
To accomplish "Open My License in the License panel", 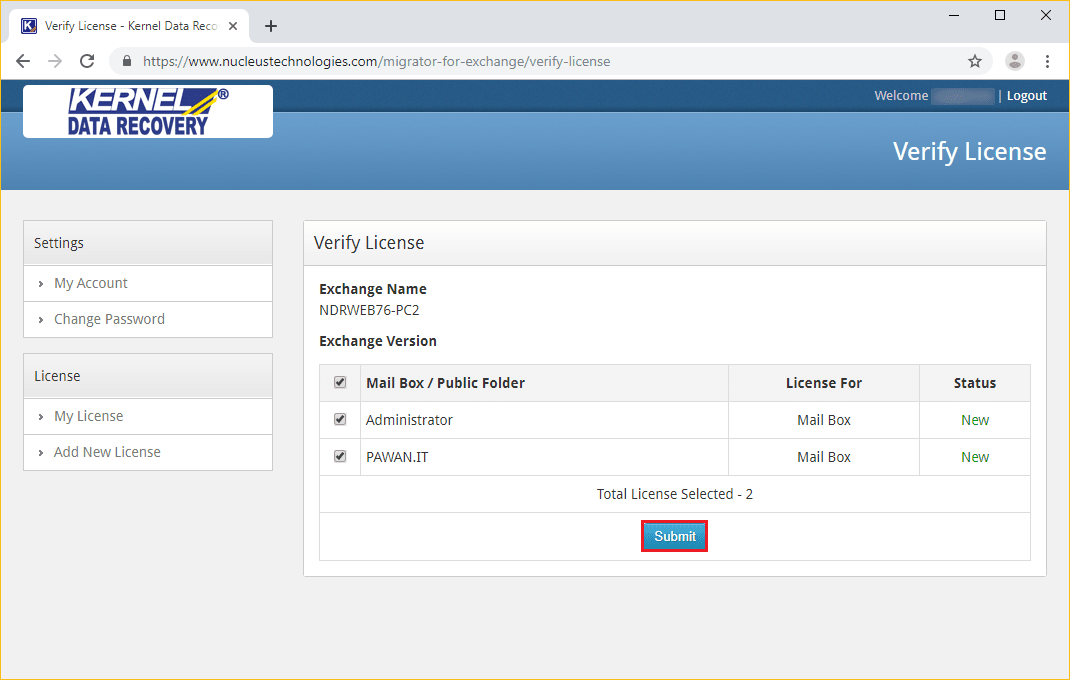I will point(89,416).
